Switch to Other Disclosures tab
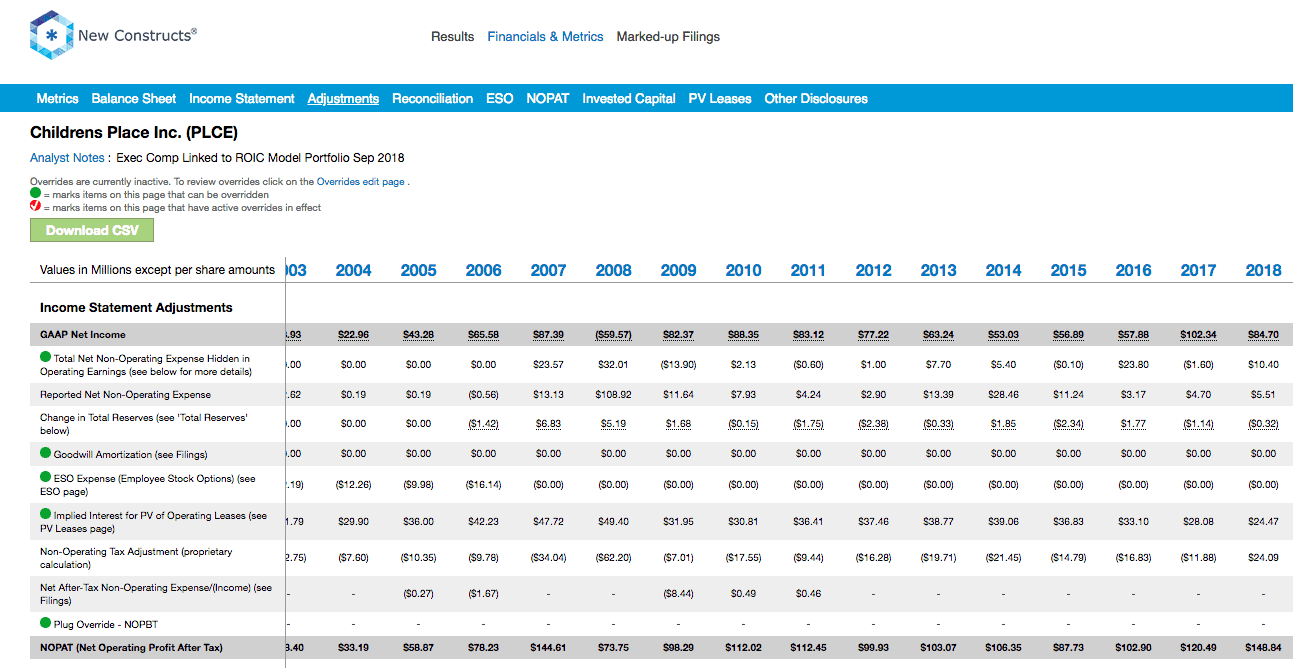 (816, 98)
